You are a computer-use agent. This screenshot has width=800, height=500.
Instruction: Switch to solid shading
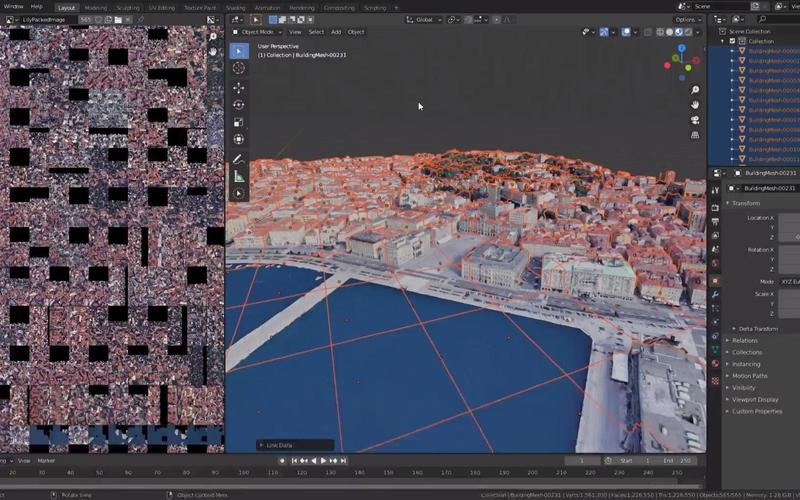click(x=669, y=32)
